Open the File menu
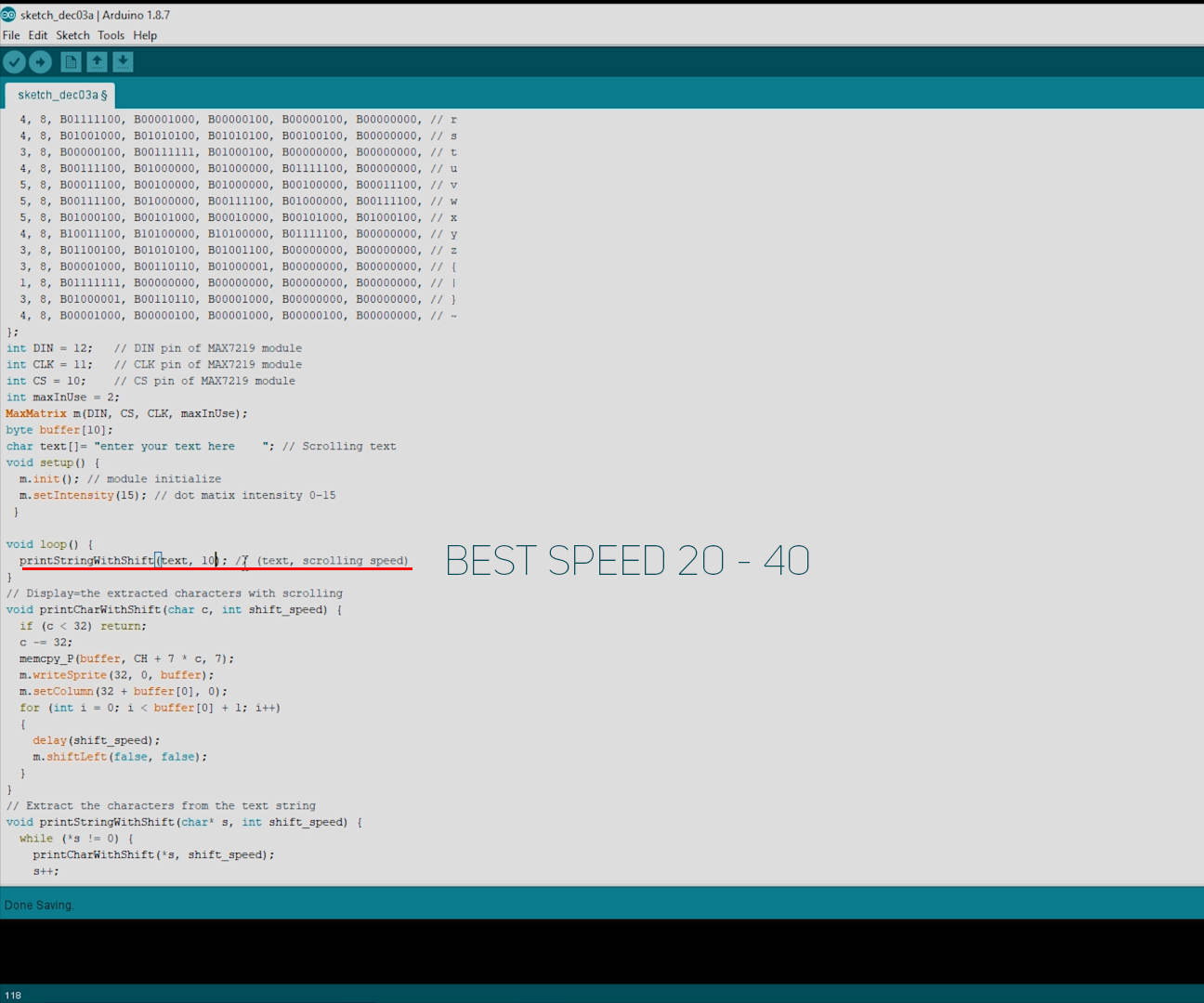Viewport: 1204px width, 1003px height. (11, 35)
